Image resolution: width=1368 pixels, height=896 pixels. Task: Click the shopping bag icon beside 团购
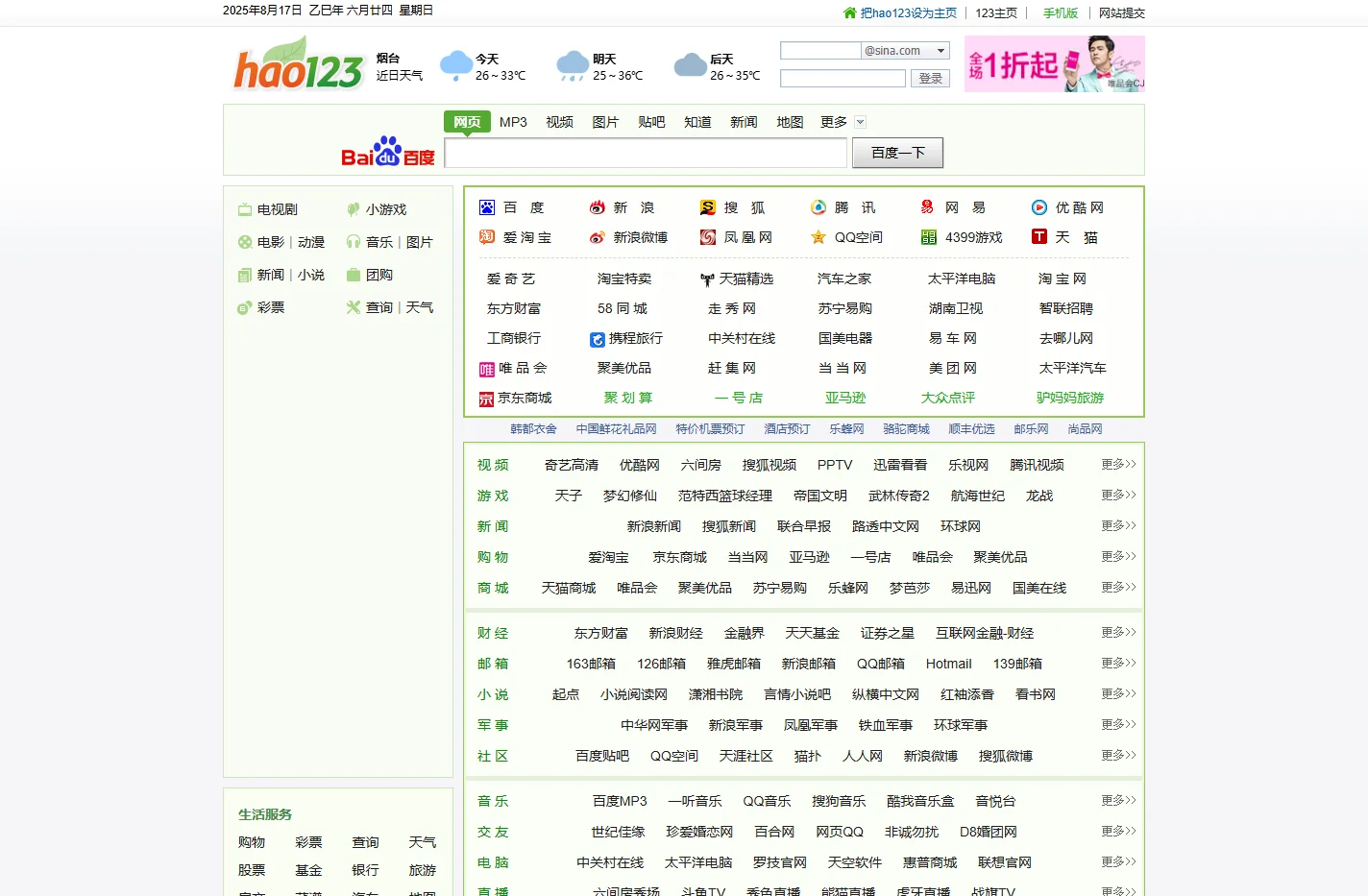coord(354,275)
